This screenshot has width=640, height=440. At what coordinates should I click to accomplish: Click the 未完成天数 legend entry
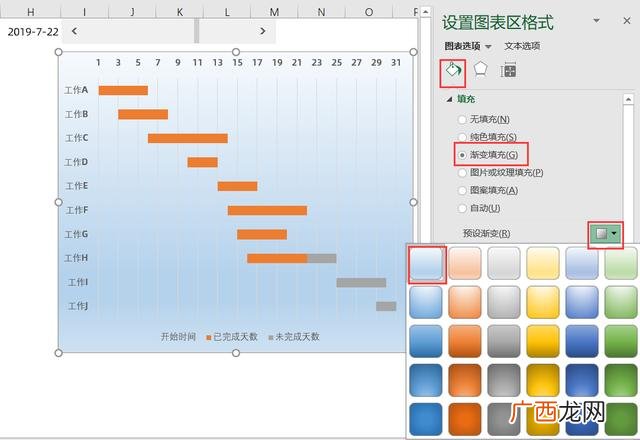point(293,337)
